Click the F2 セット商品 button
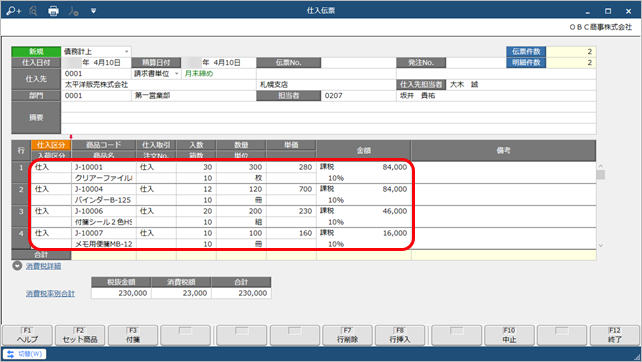This screenshot has height=362, width=642. click(x=80, y=335)
